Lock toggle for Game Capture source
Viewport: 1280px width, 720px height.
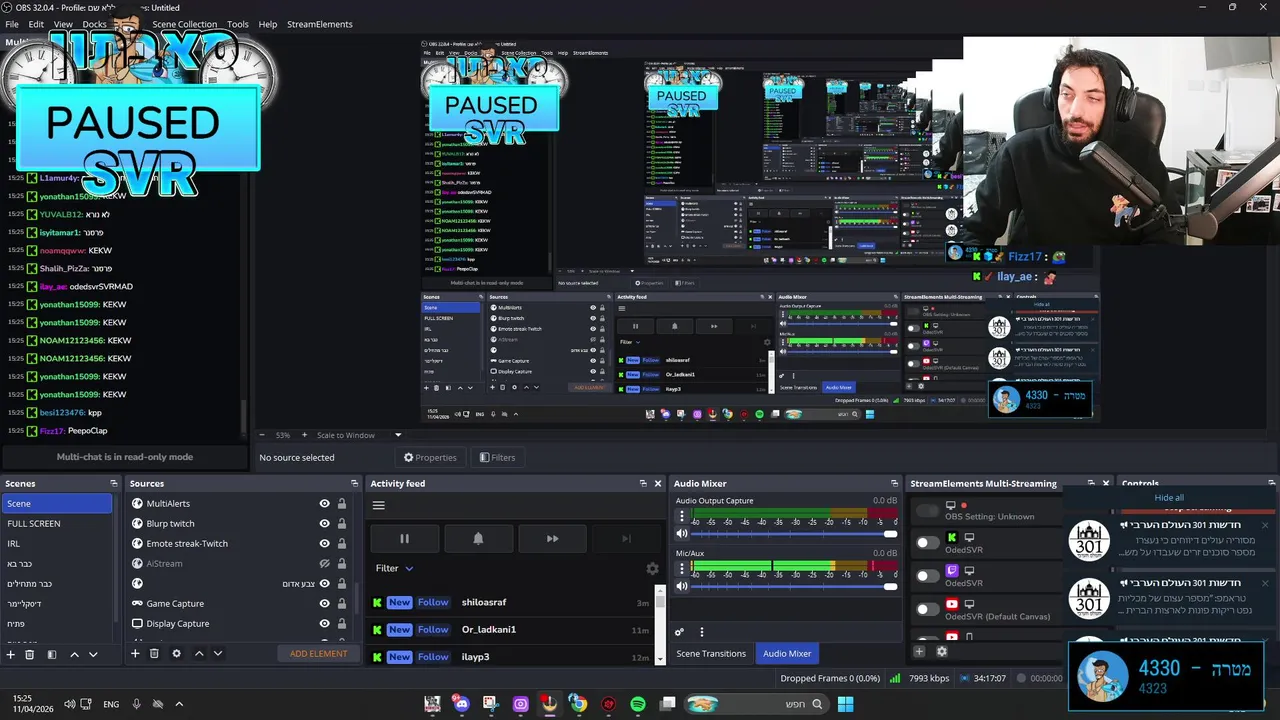[342, 604]
